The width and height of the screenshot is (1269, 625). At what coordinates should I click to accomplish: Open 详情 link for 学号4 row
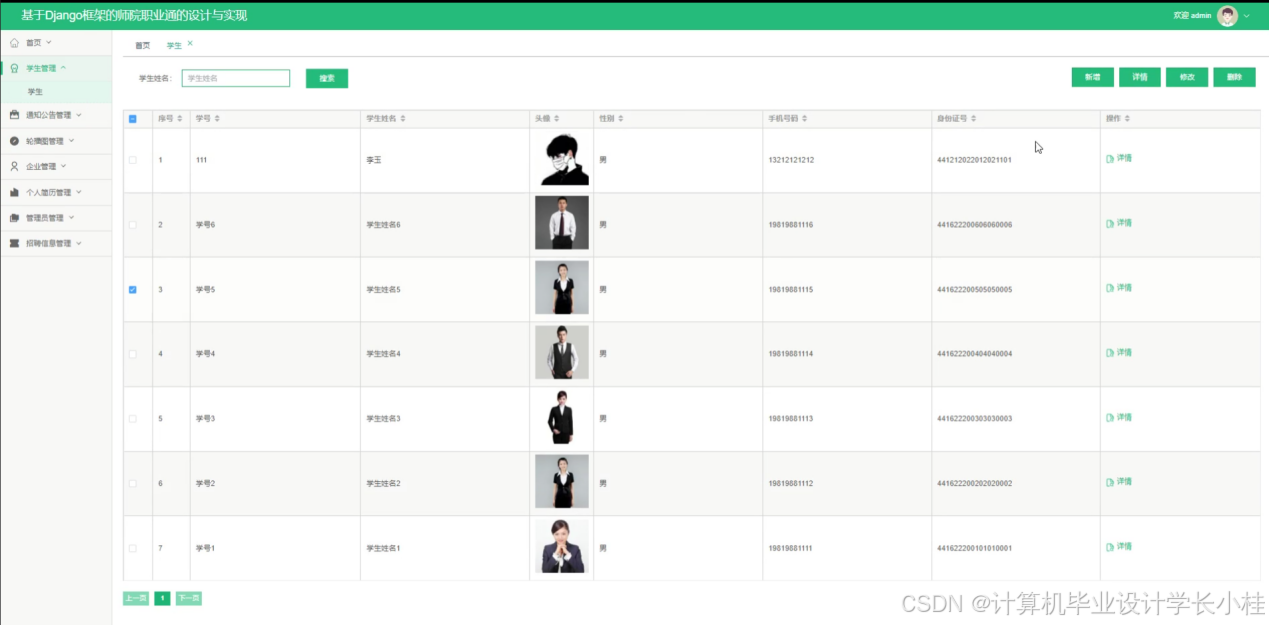point(1119,353)
